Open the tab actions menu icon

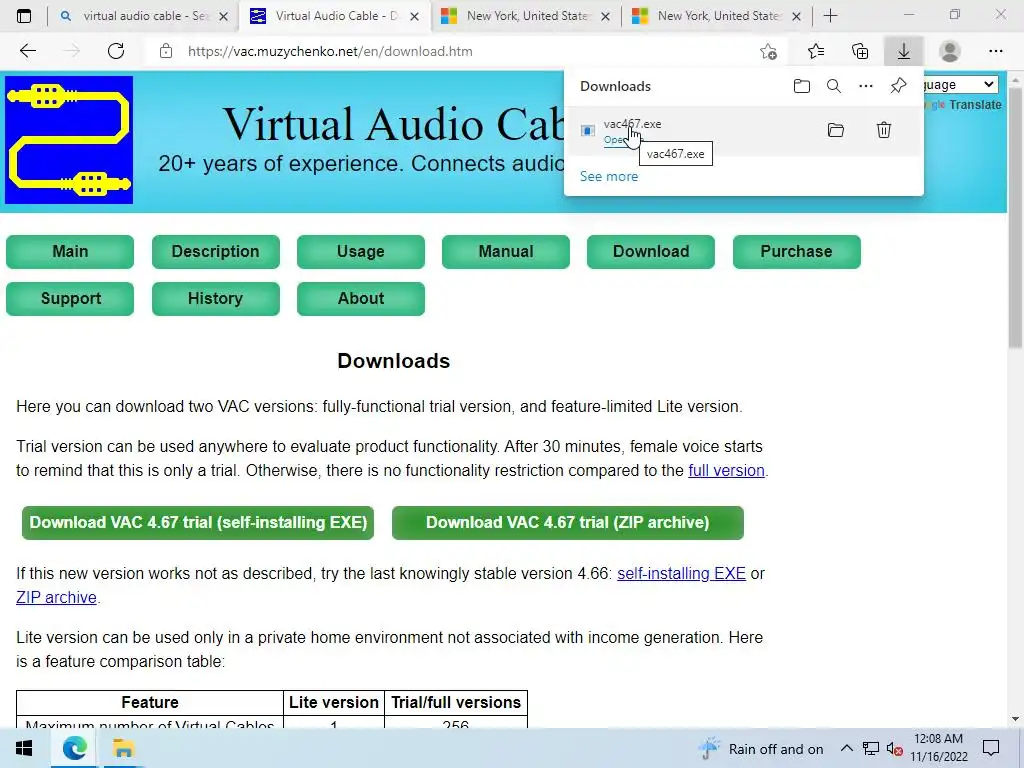point(24,16)
